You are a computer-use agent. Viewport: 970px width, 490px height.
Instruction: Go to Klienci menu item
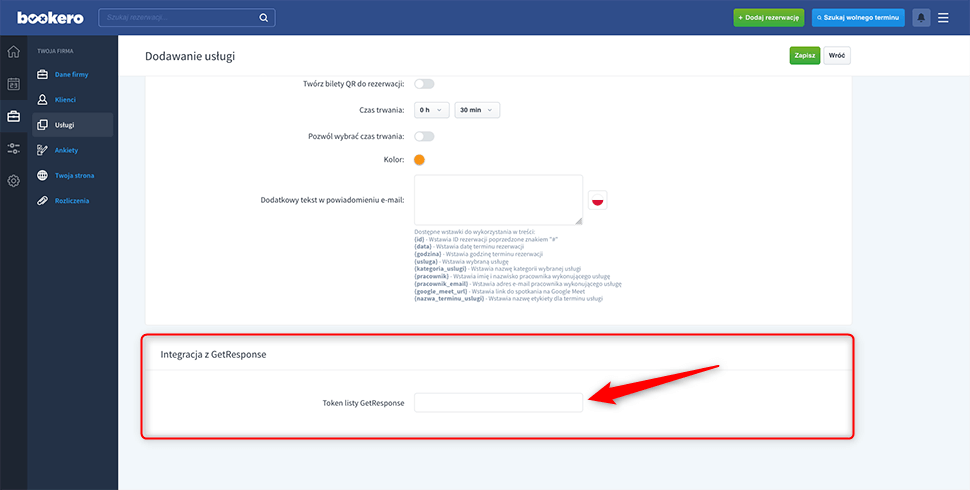66,100
